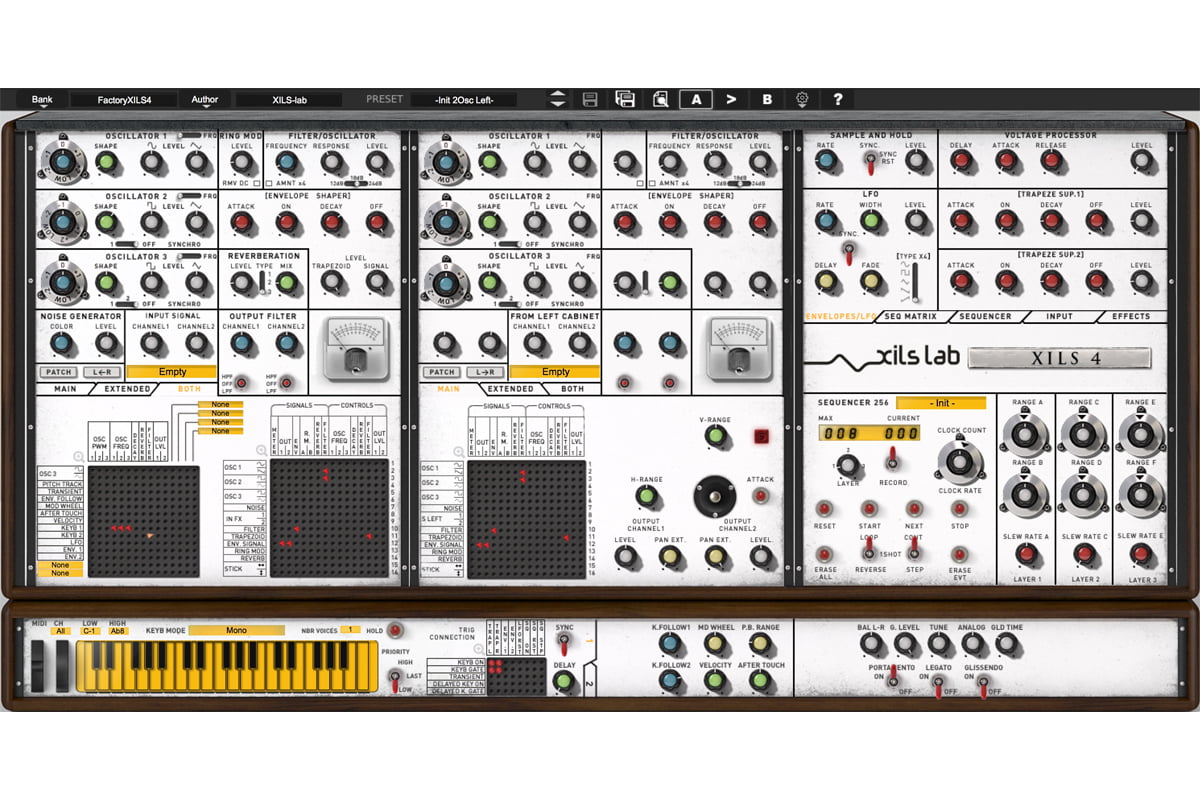Viewport: 1200px width, 800px height.
Task: Open the help question mark icon
Action: tap(838, 99)
